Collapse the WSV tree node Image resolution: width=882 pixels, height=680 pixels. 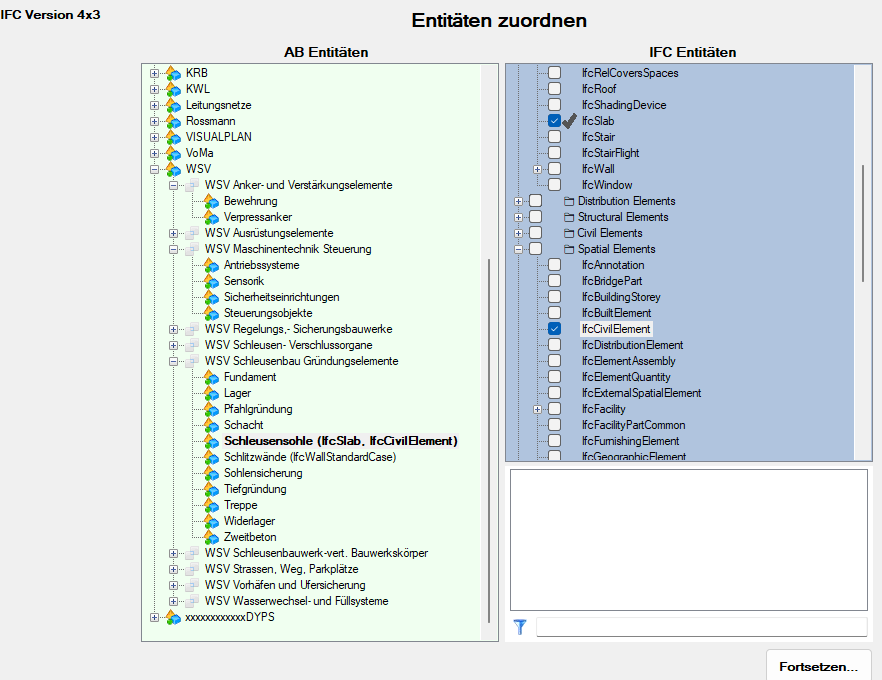[x=154, y=169]
